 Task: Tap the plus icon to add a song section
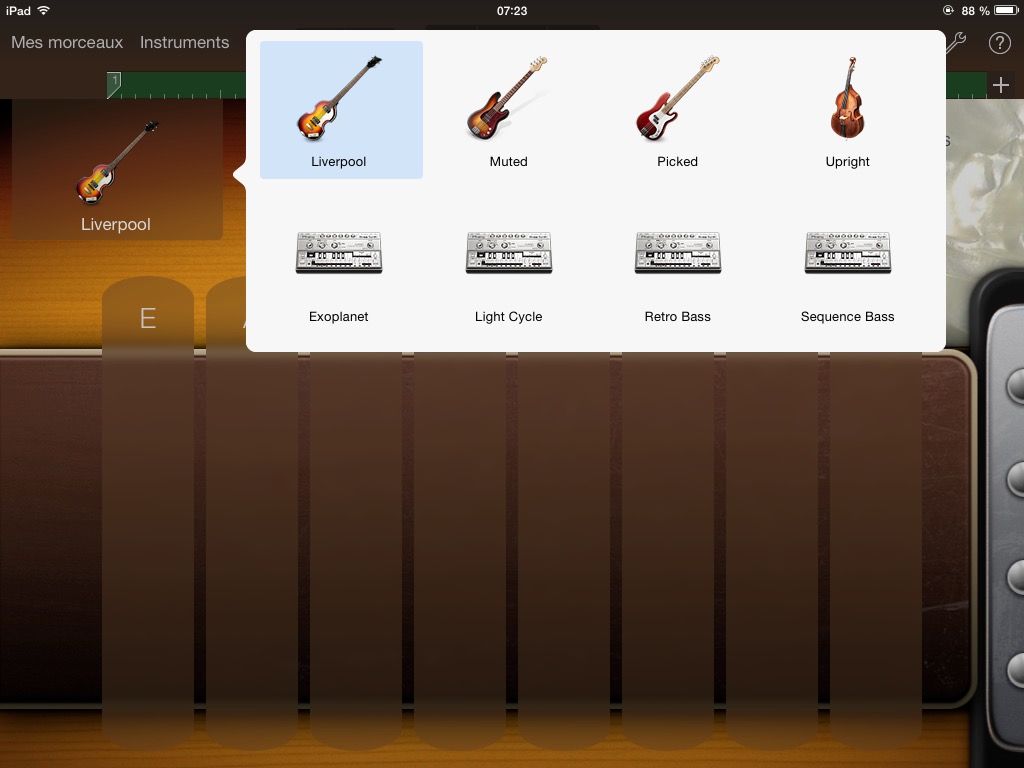coord(1000,85)
